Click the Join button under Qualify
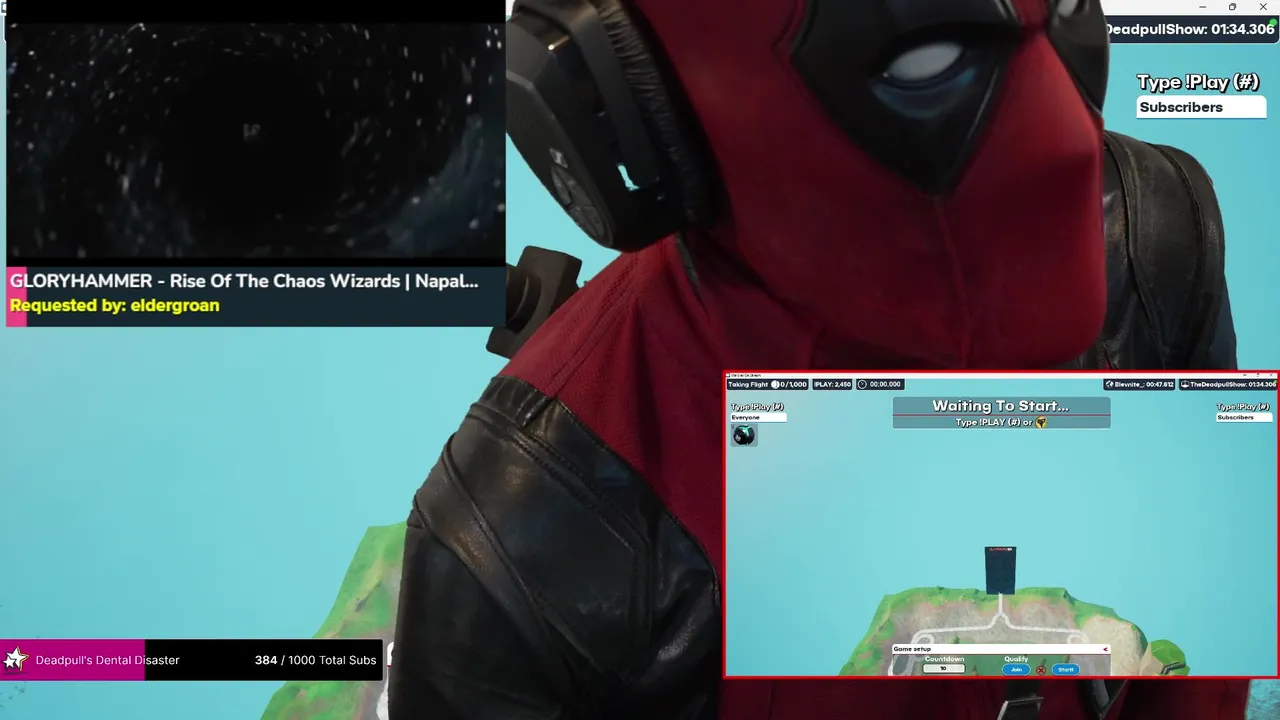The height and width of the screenshot is (720, 1280). (x=1016, y=669)
